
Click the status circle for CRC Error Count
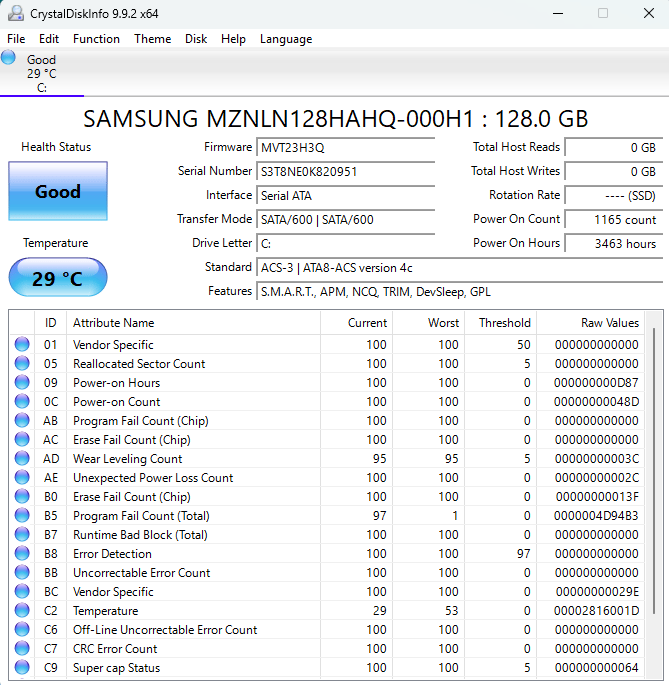tap(22, 648)
